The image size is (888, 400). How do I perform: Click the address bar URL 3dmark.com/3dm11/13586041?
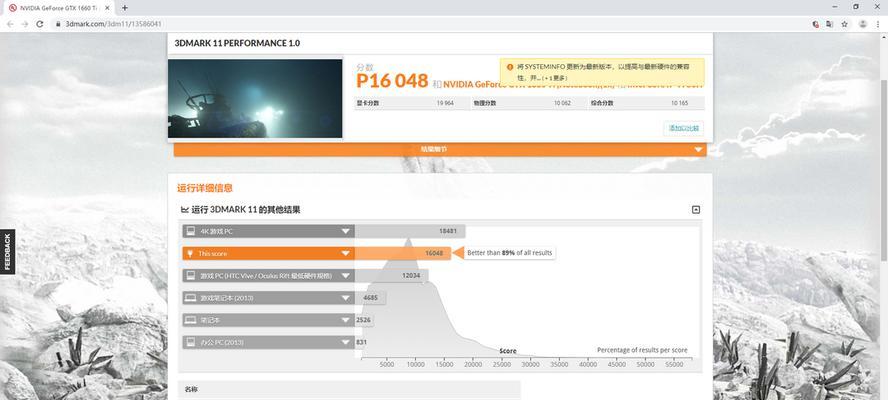pyautogui.click(x=113, y=24)
